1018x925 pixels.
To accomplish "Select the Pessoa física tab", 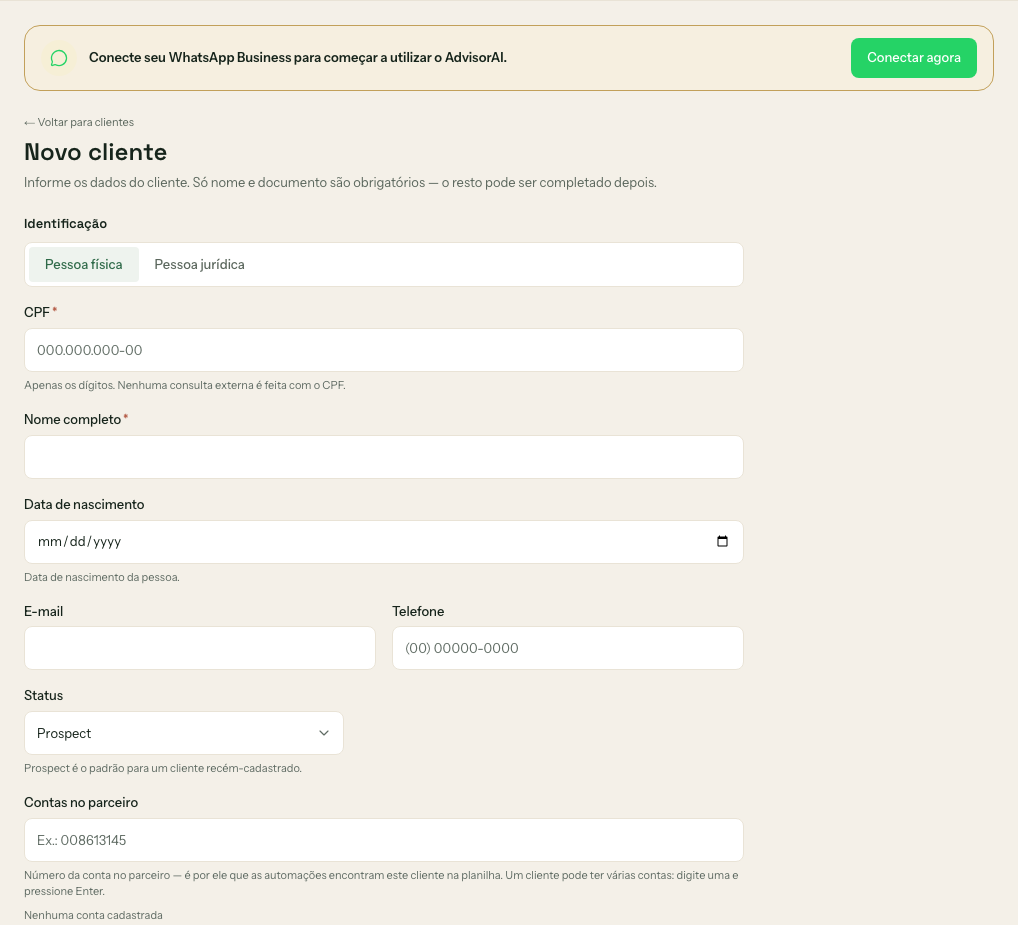I will coord(84,264).
